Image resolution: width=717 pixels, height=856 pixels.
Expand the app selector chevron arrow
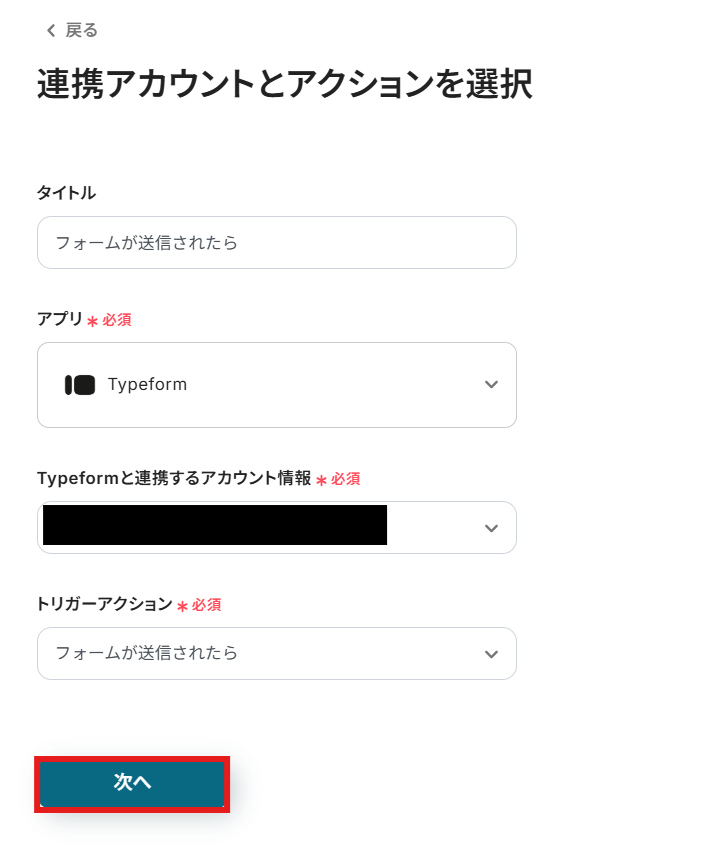491,385
